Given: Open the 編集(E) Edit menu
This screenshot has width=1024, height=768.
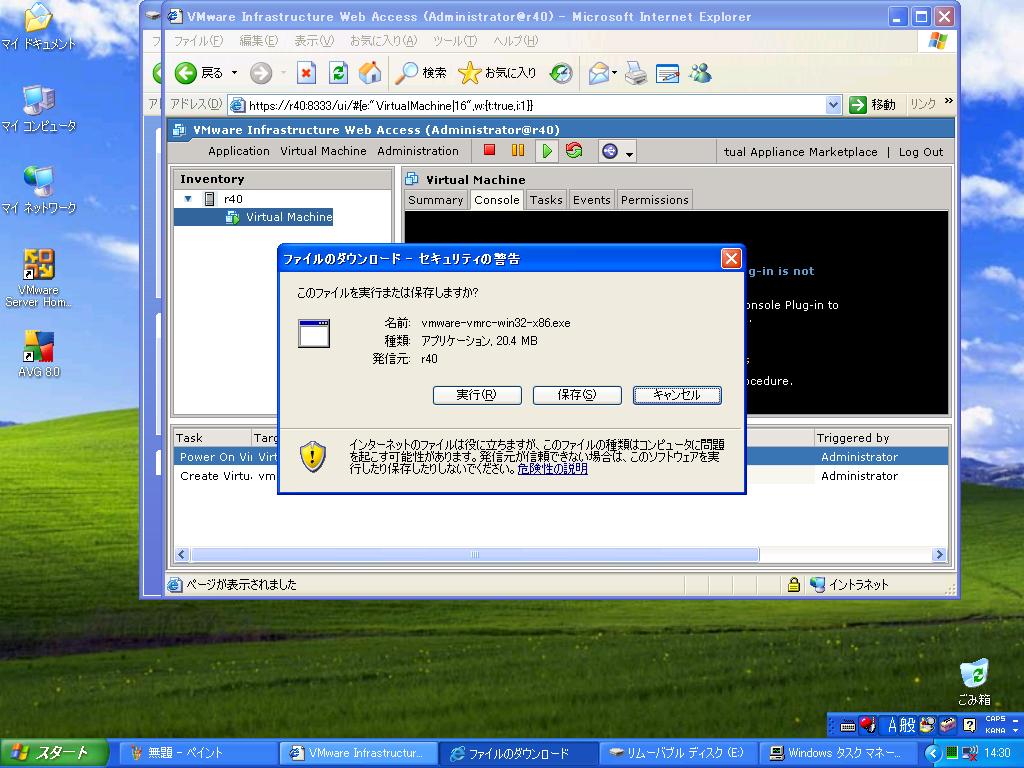Looking at the screenshot, I should pyautogui.click(x=258, y=41).
